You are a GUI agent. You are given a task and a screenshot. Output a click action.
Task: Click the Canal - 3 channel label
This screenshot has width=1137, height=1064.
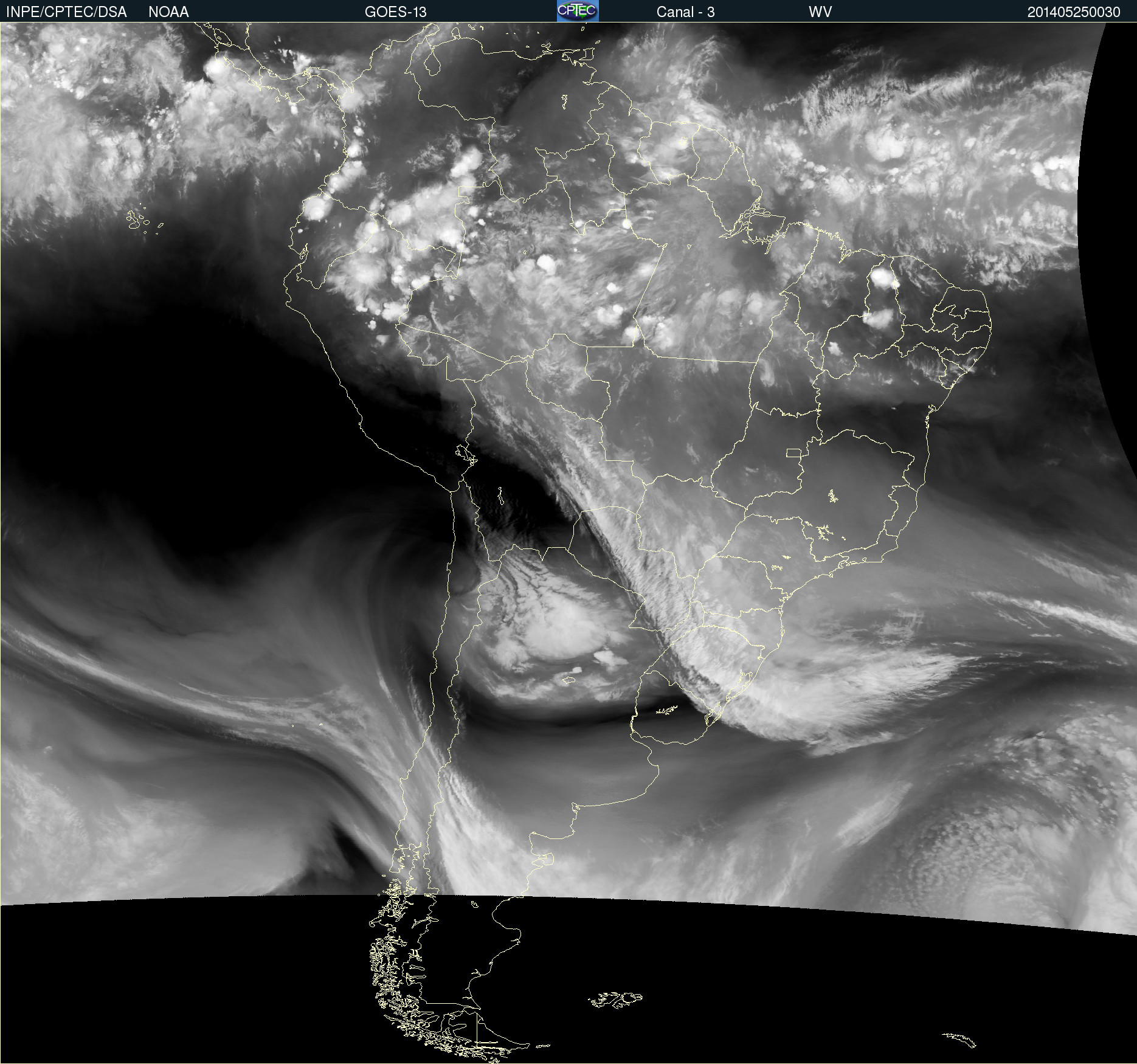(685, 12)
